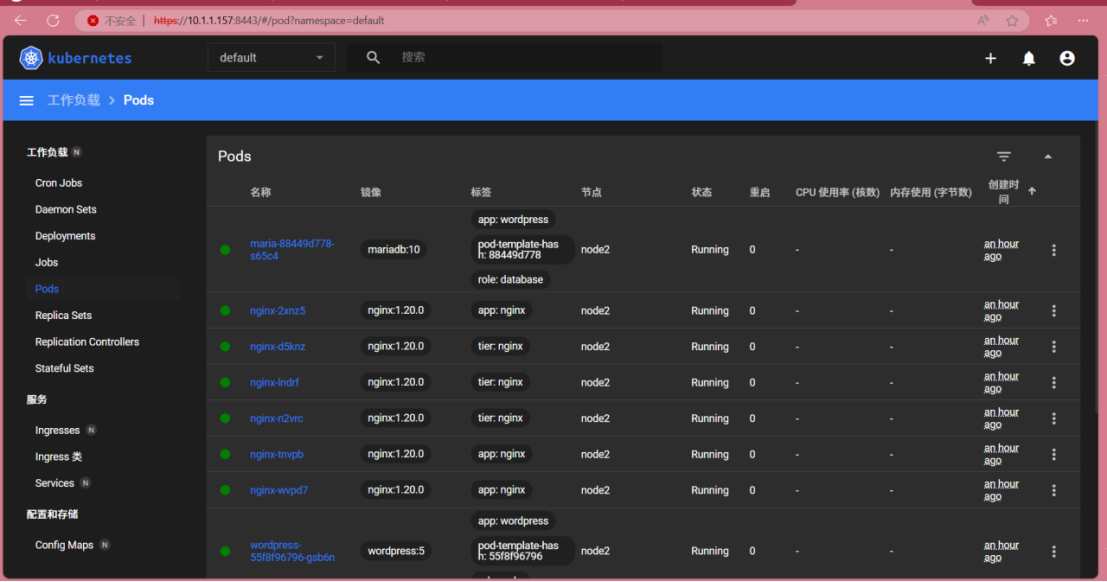This screenshot has width=1107, height=582.
Task: Select Pods in sidebar
Action: coord(47,289)
